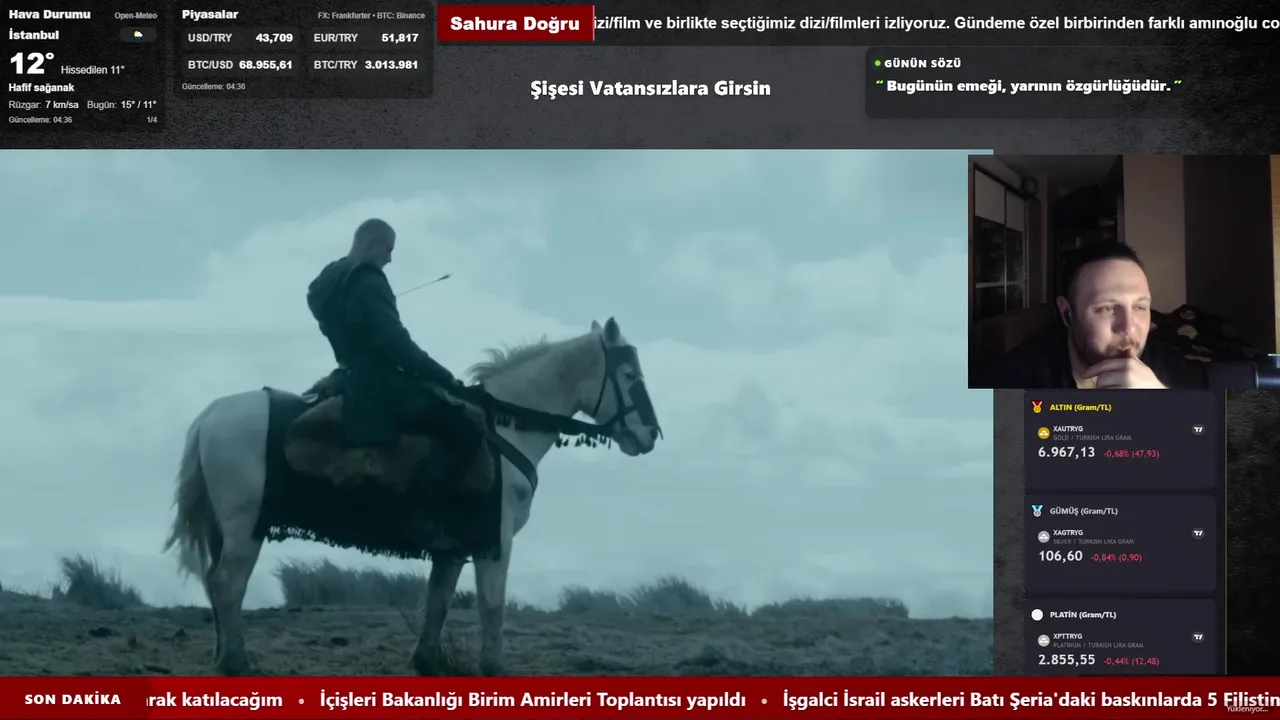
Task: Click the webcam feed thumbnail
Action: pyautogui.click(x=1124, y=271)
